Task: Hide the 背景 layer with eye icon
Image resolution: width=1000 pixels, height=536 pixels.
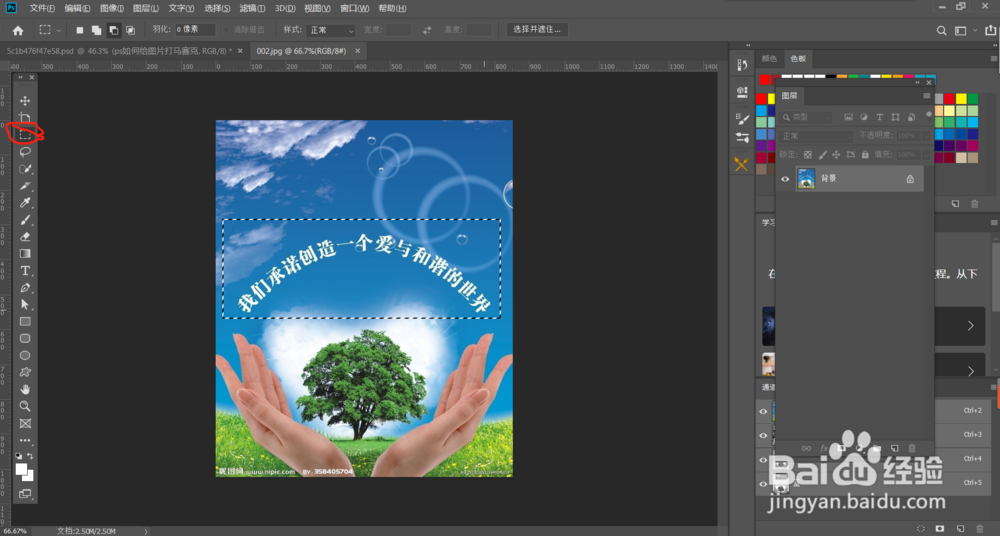Action: (785, 179)
